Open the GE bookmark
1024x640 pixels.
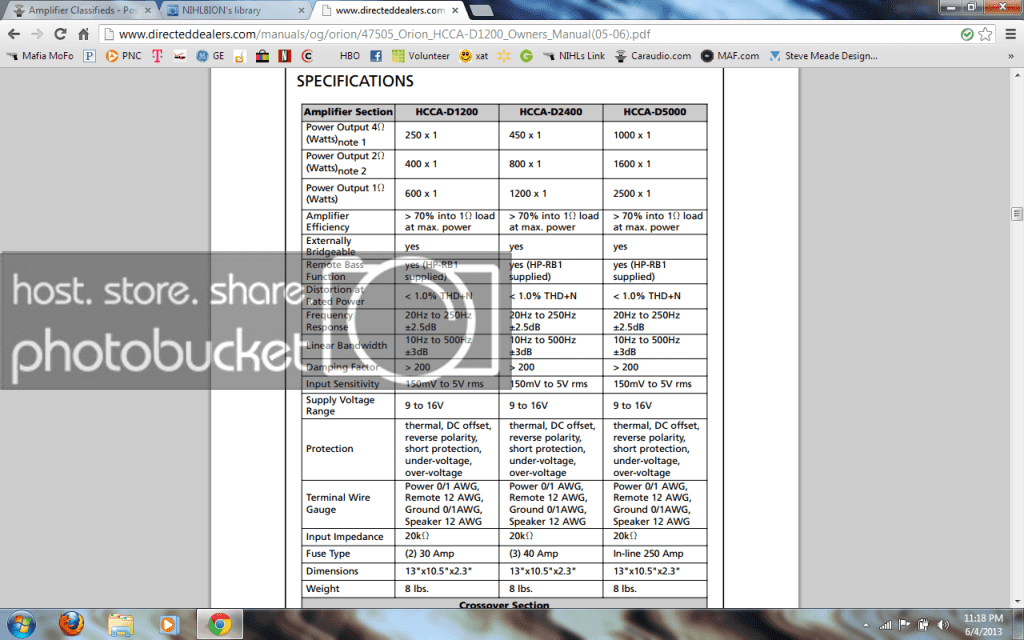210,56
